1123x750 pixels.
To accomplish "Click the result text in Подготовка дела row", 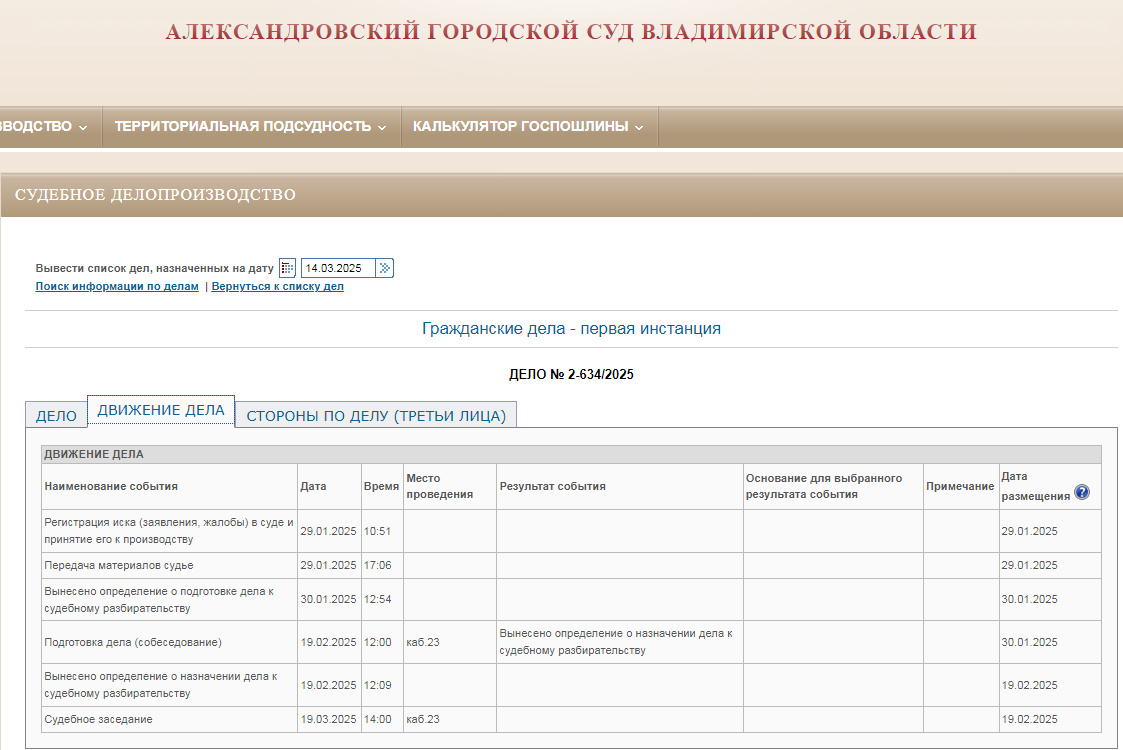I will (x=616, y=642).
